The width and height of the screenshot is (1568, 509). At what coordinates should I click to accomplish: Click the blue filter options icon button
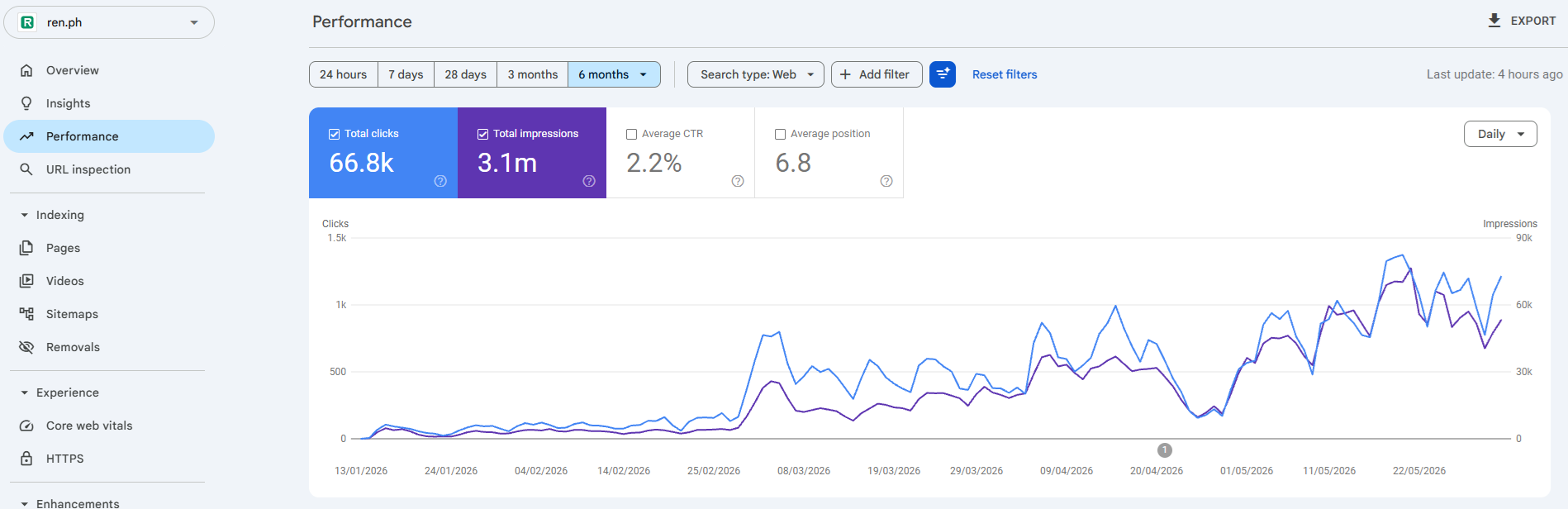[x=943, y=74]
